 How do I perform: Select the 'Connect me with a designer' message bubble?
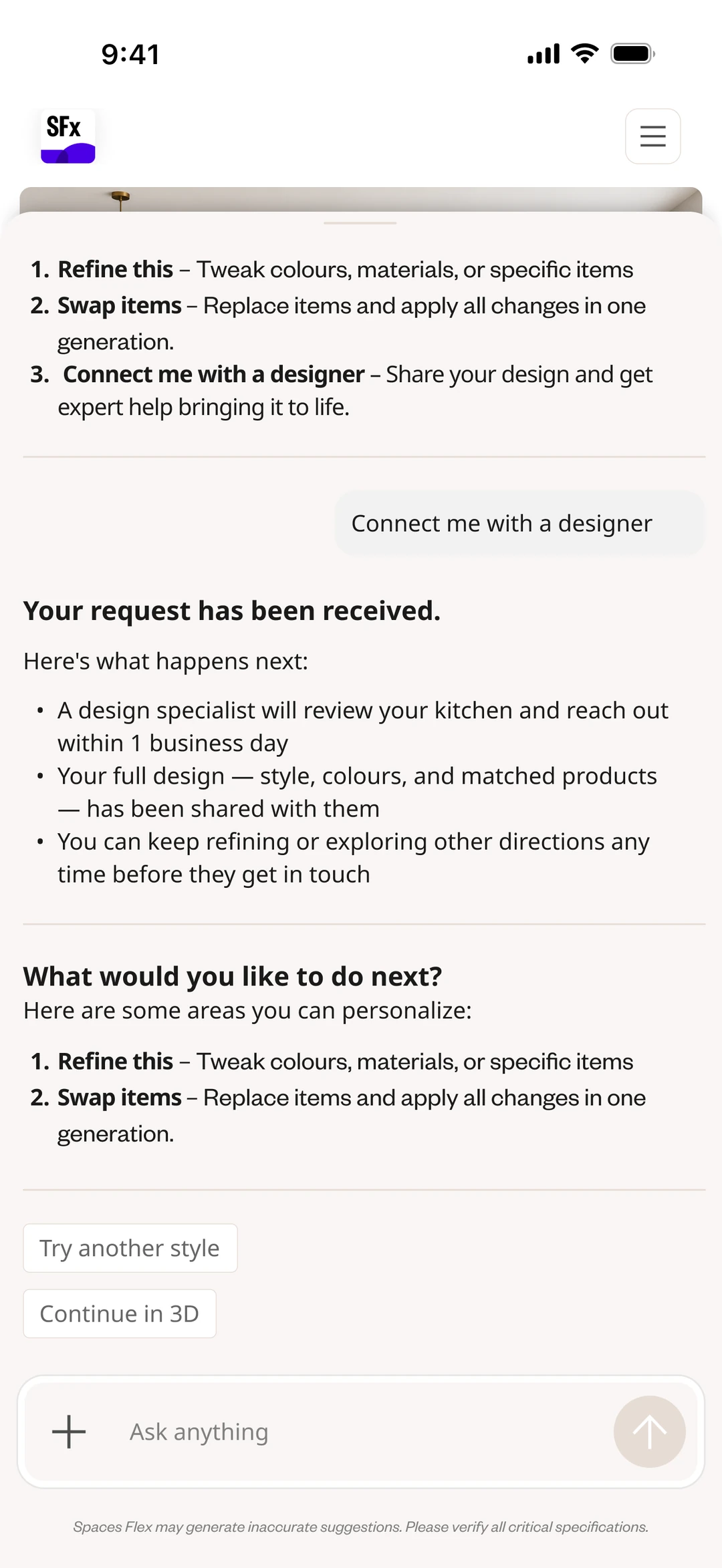[519, 523]
